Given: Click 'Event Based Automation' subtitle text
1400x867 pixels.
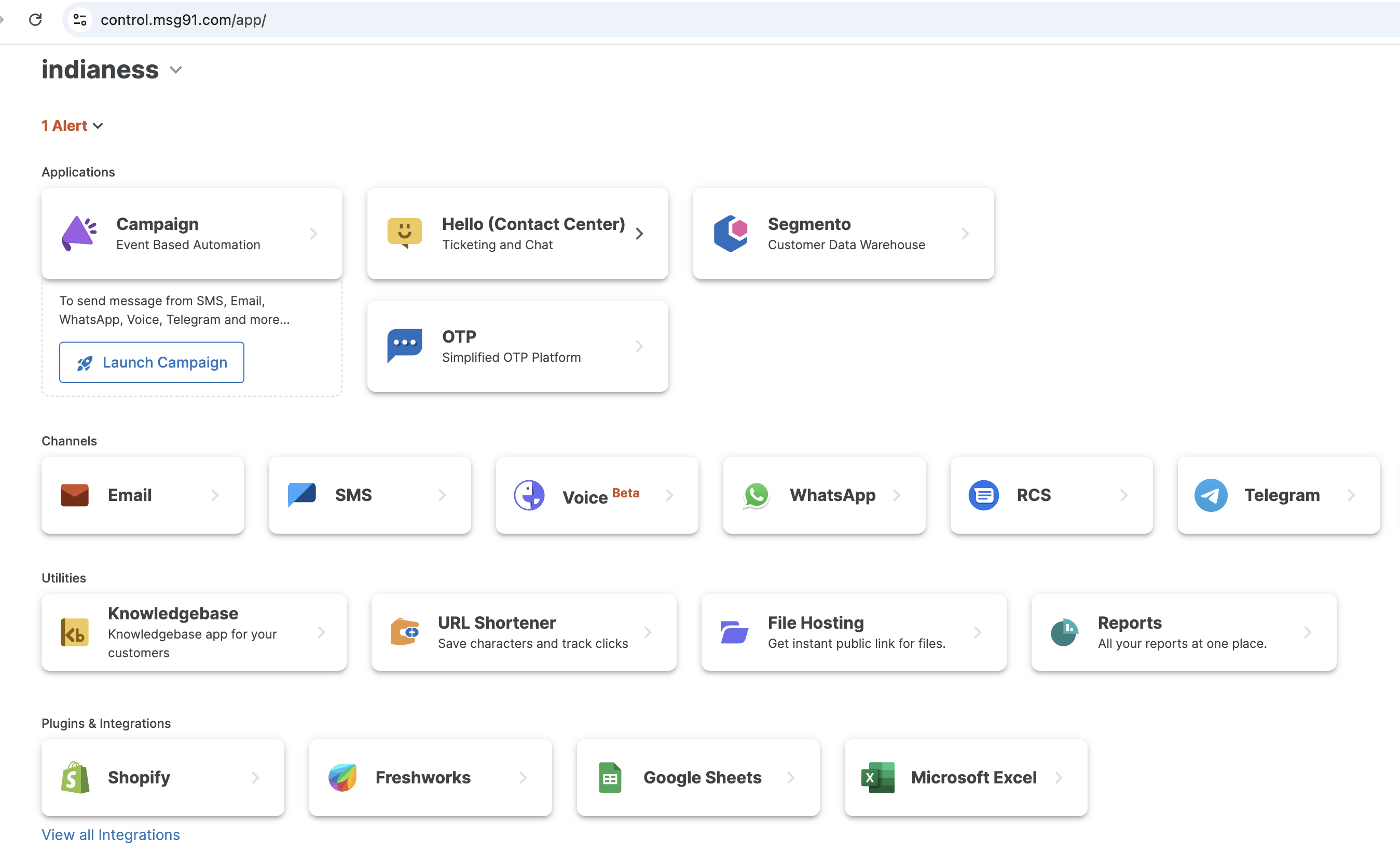Looking at the screenshot, I should [x=188, y=245].
